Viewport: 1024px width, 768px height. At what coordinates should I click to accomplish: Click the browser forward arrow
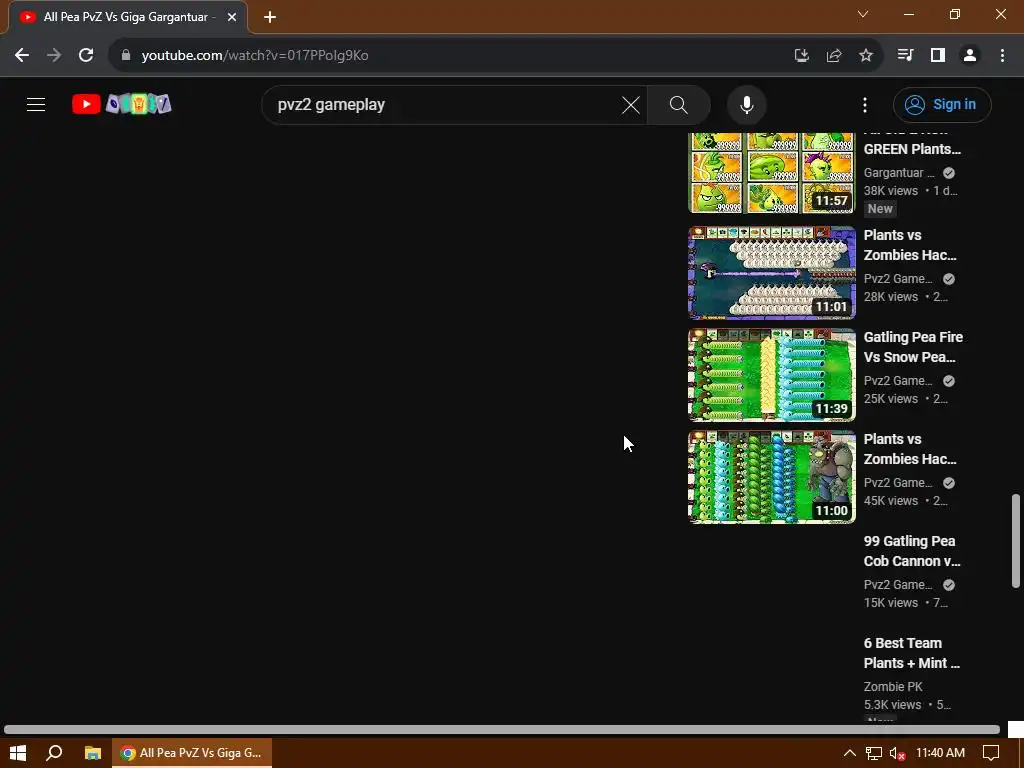54,56
